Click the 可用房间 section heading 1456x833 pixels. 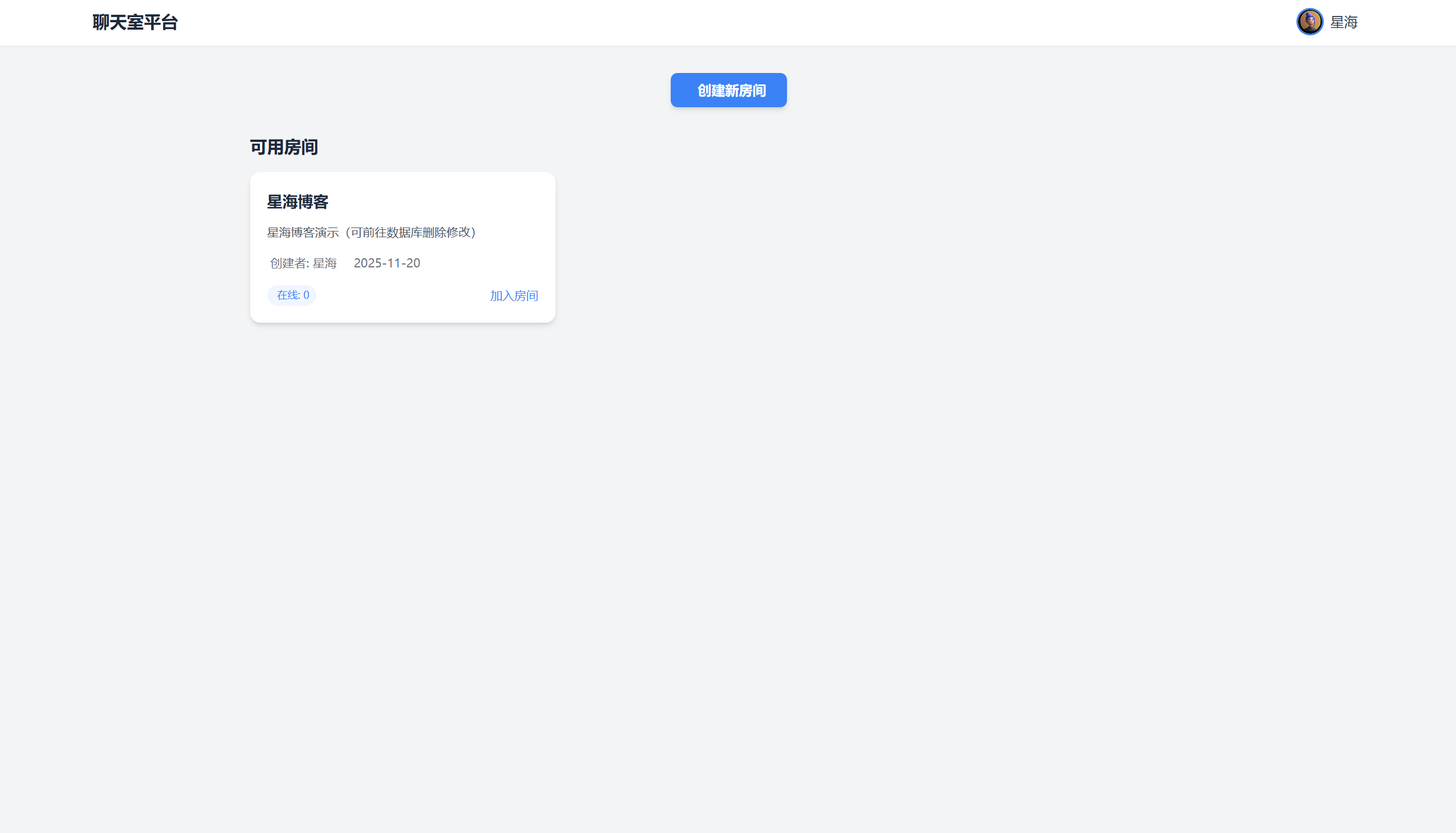[x=284, y=148]
